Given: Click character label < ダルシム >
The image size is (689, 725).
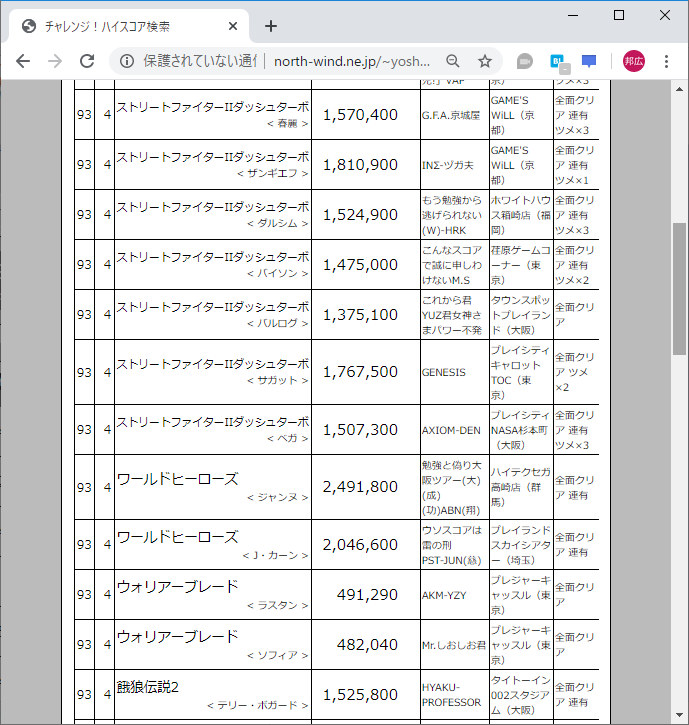Looking at the screenshot, I should [277, 223].
